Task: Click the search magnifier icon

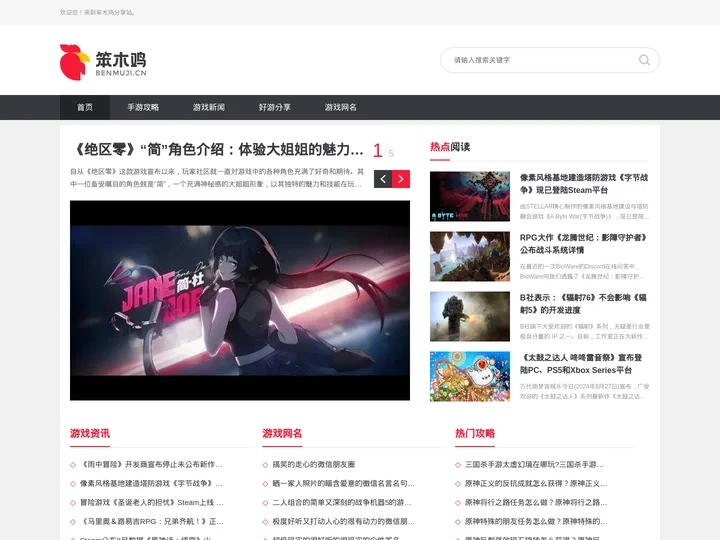Action: [644, 60]
